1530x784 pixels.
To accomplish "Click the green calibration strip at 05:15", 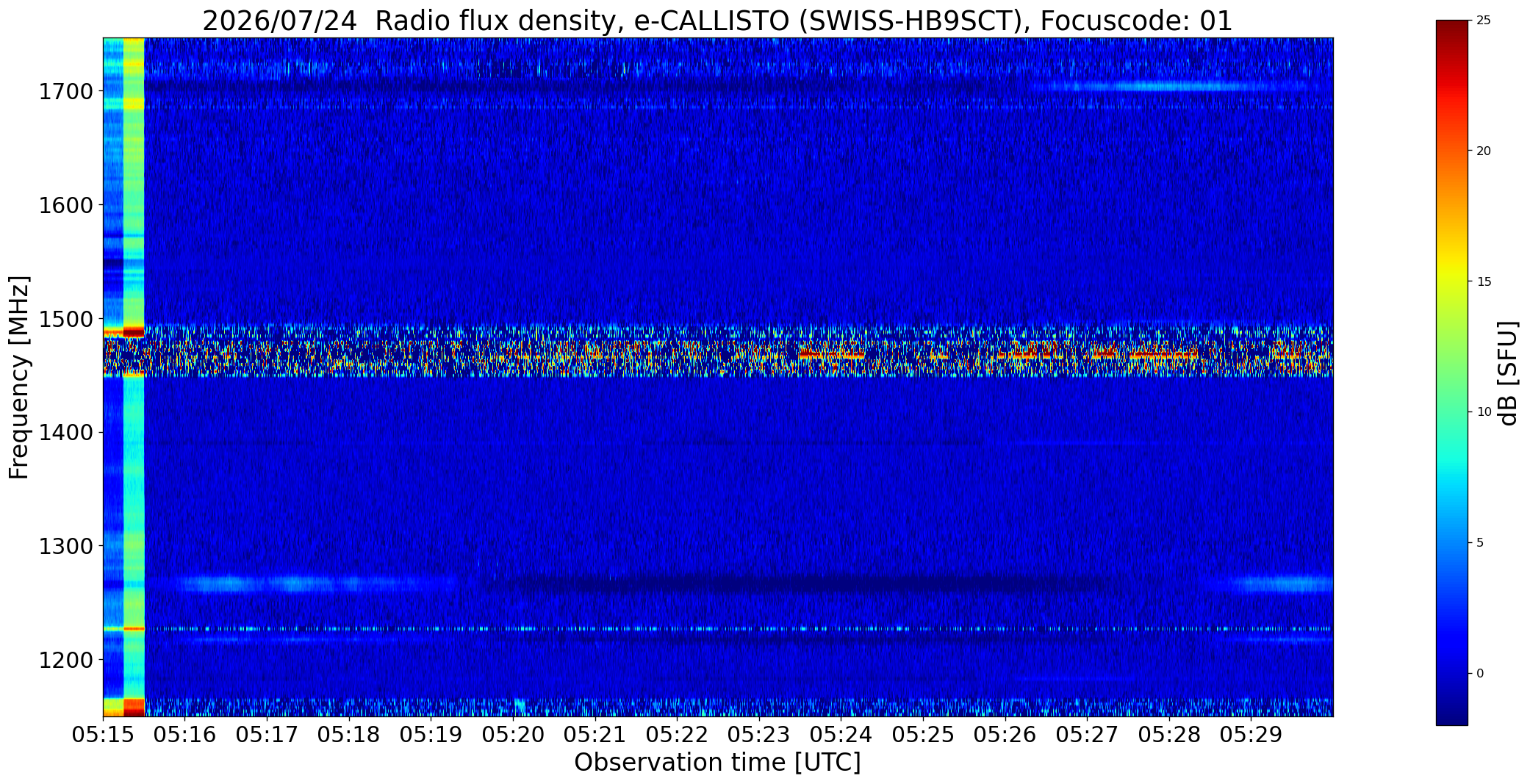I will [x=134, y=377].
